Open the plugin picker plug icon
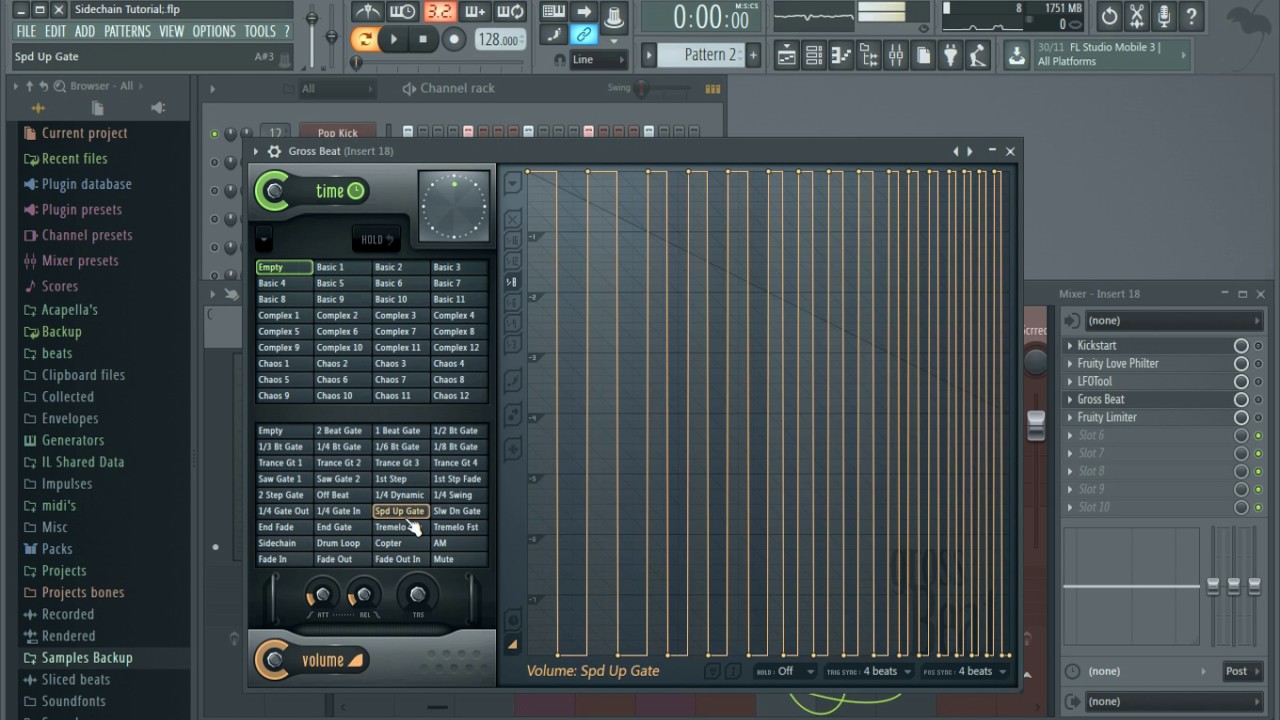The width and height of the screenshot is (1280, 720). (950, 55)
